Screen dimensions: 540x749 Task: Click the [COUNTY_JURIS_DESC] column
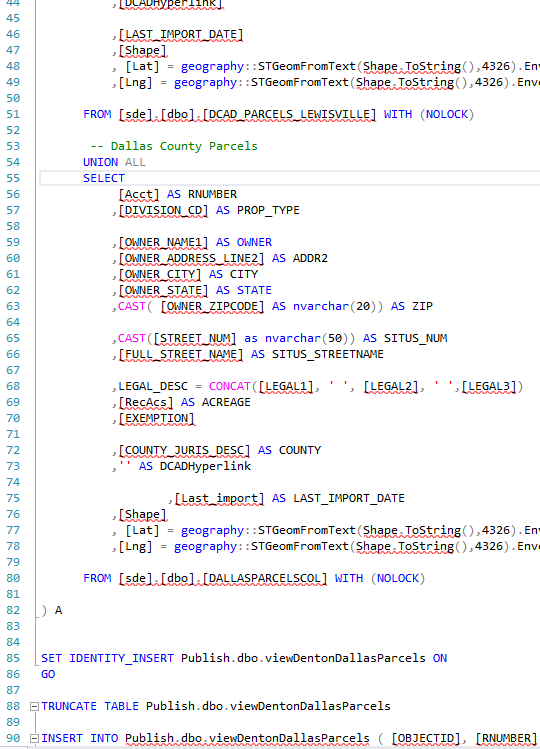point(184,450)
